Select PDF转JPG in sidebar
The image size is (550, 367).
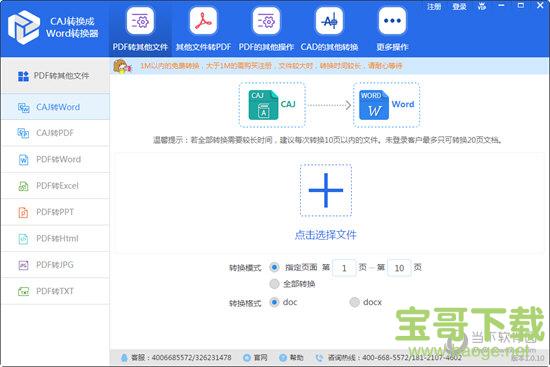(x=55, y=265)
